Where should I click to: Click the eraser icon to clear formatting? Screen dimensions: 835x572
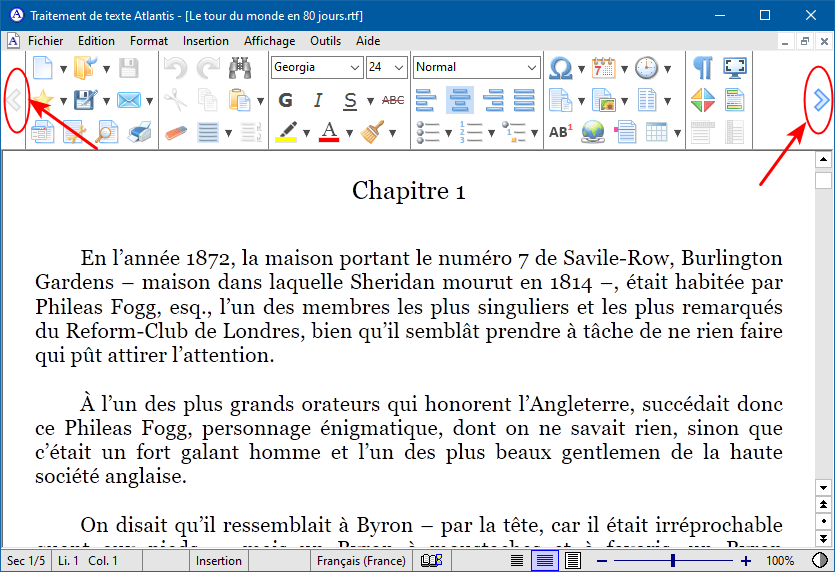[x=176, y=132]
